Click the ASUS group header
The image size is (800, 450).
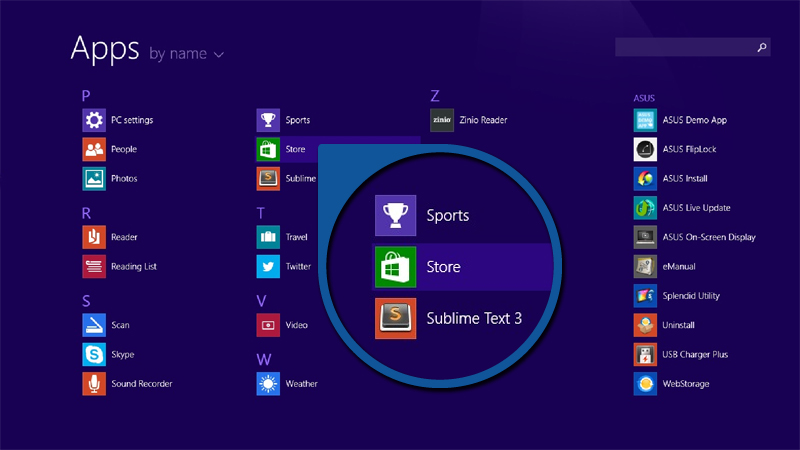click(644, 98)
